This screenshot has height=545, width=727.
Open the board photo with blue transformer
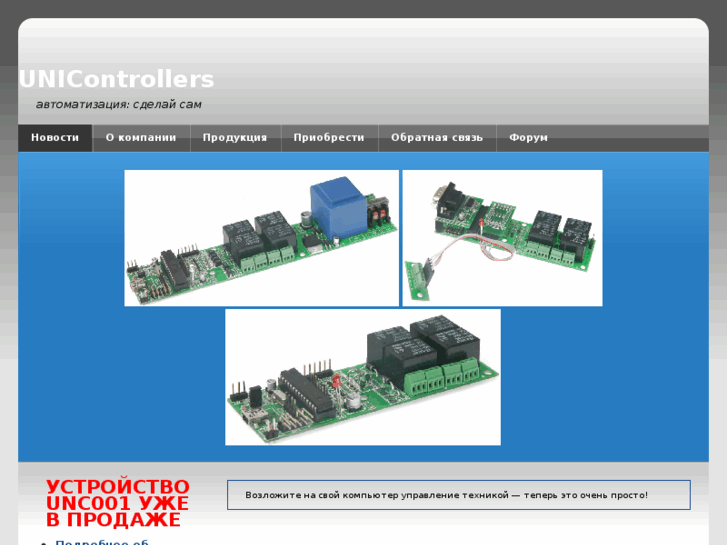(261, 238)
